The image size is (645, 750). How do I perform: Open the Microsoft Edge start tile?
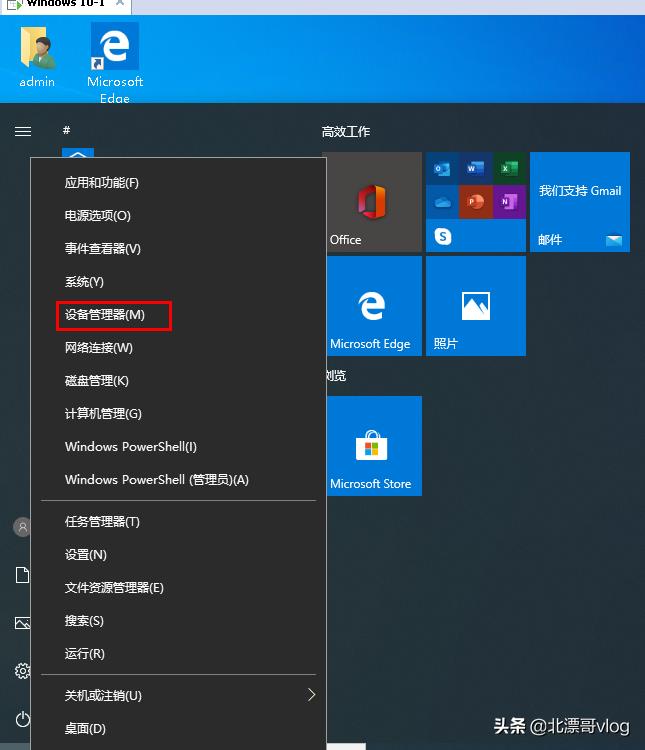pos(372,306)
